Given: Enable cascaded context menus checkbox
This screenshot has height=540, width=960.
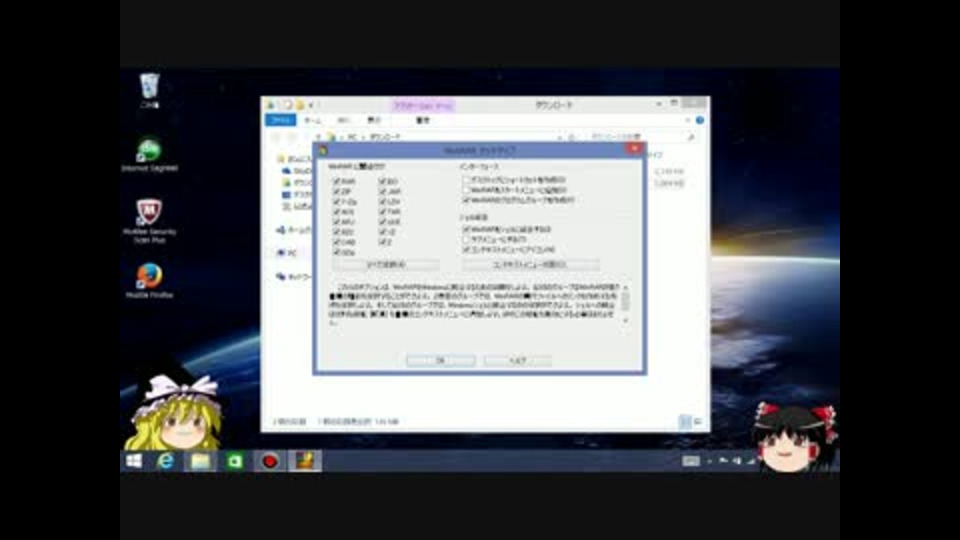Looking at the screenshot, I should pyautogui.click(x=467, y=239).
